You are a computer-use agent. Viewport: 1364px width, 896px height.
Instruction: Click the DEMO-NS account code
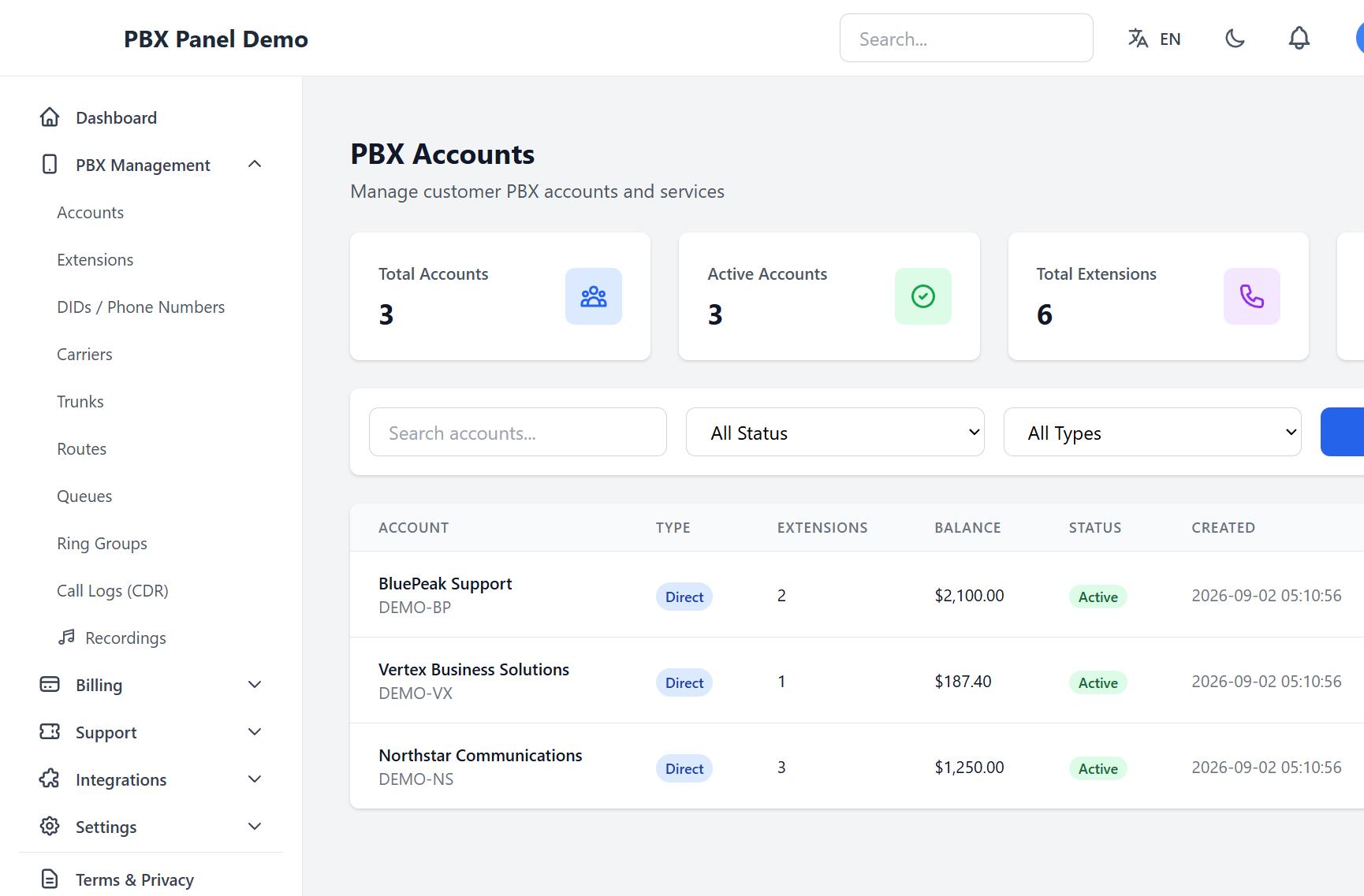coord(416,779)
